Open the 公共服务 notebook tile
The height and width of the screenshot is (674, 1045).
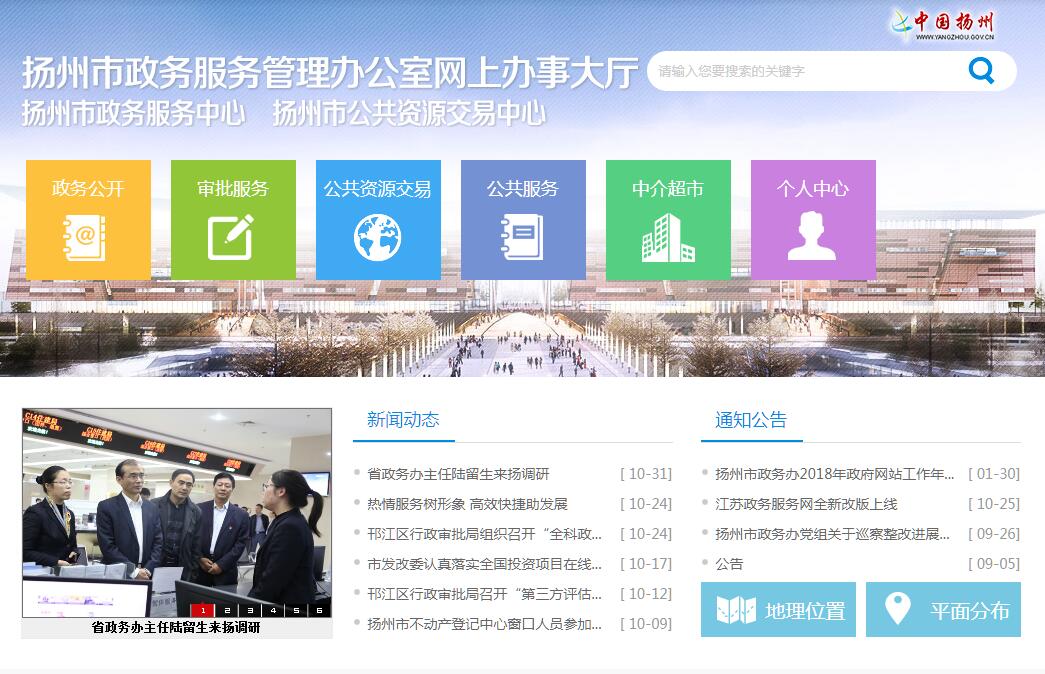click(523, 220)
